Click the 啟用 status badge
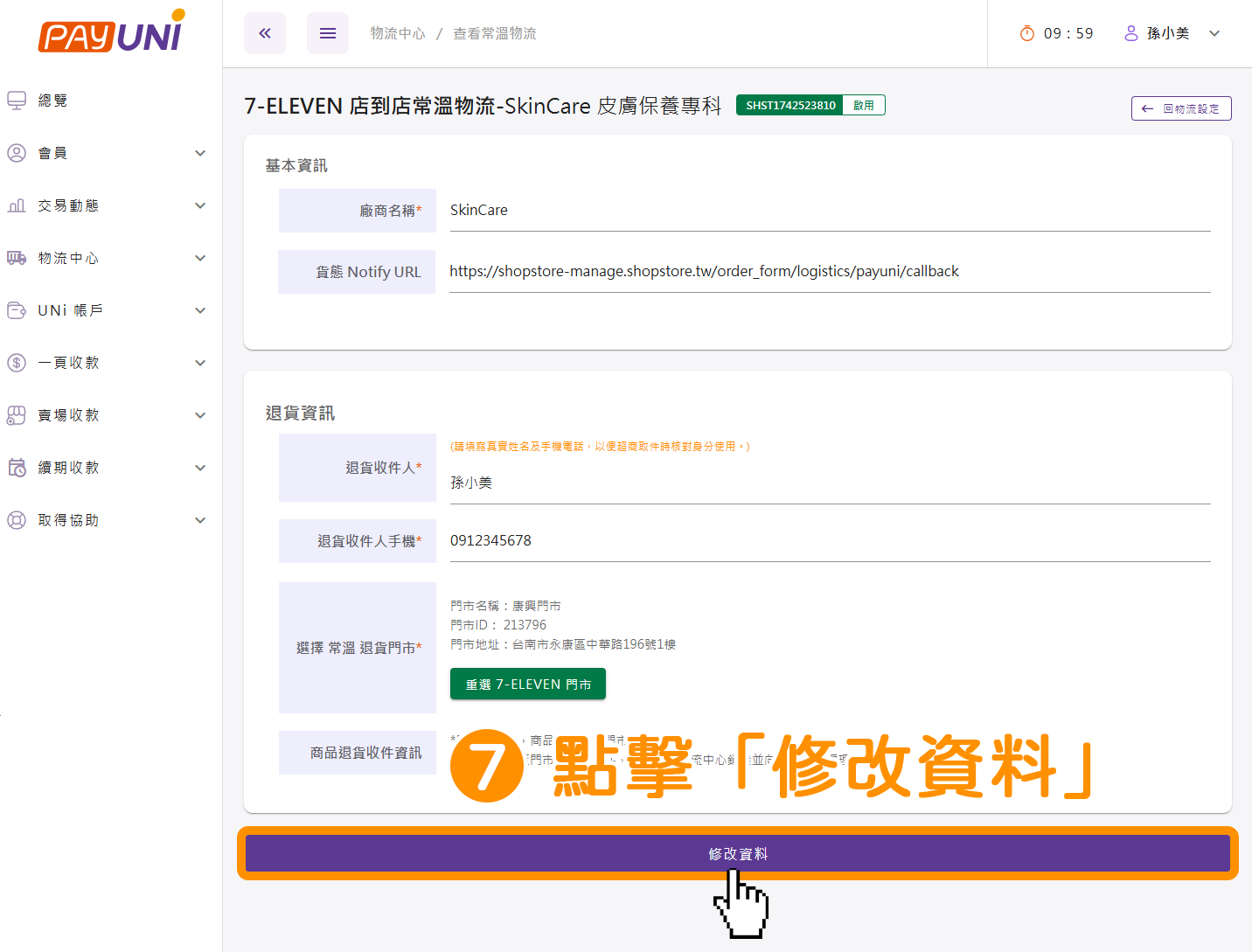1252x952 pixels. coord(864,105)
